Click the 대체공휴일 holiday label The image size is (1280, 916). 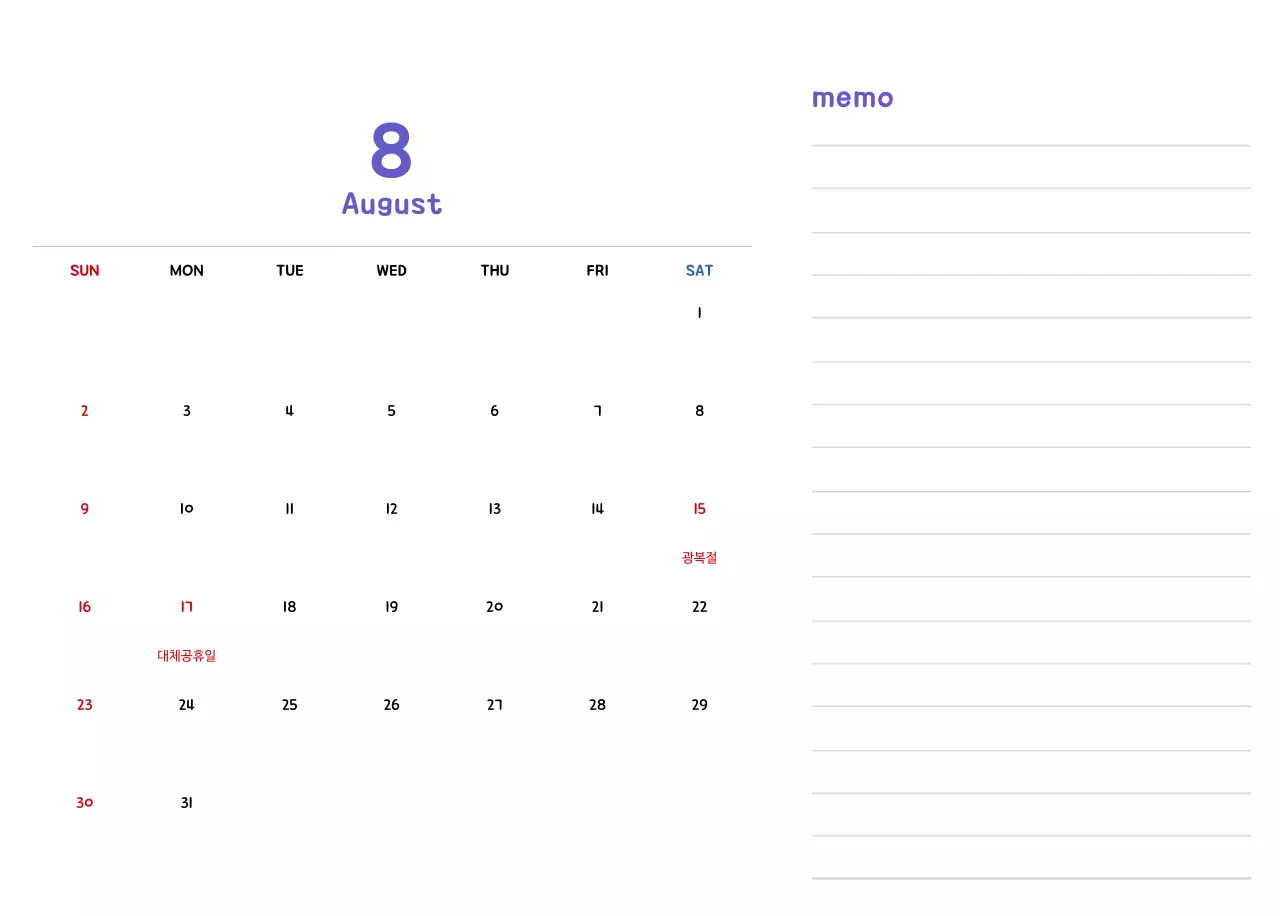click(x=187, y=656)
